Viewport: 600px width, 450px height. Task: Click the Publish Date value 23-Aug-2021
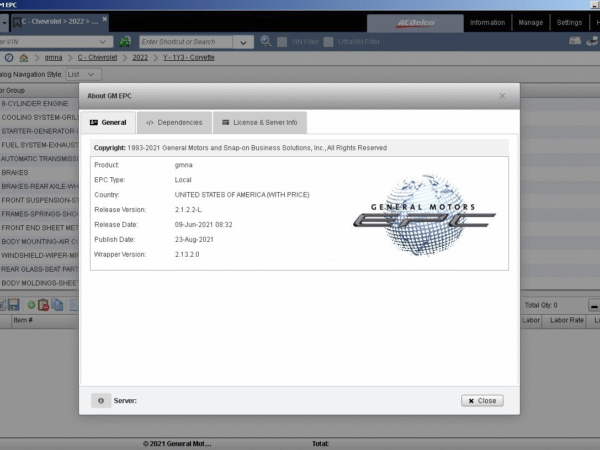coord(194,240)
